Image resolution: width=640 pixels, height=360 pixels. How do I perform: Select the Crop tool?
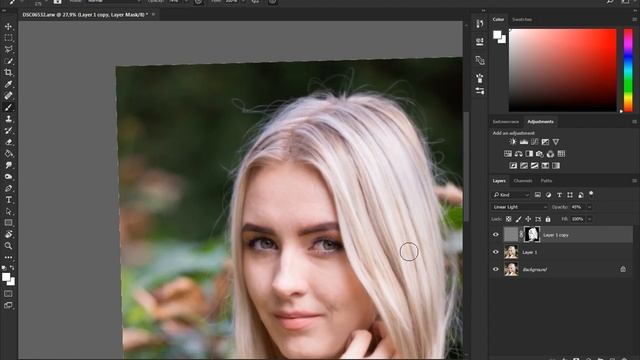click(8, 72)
